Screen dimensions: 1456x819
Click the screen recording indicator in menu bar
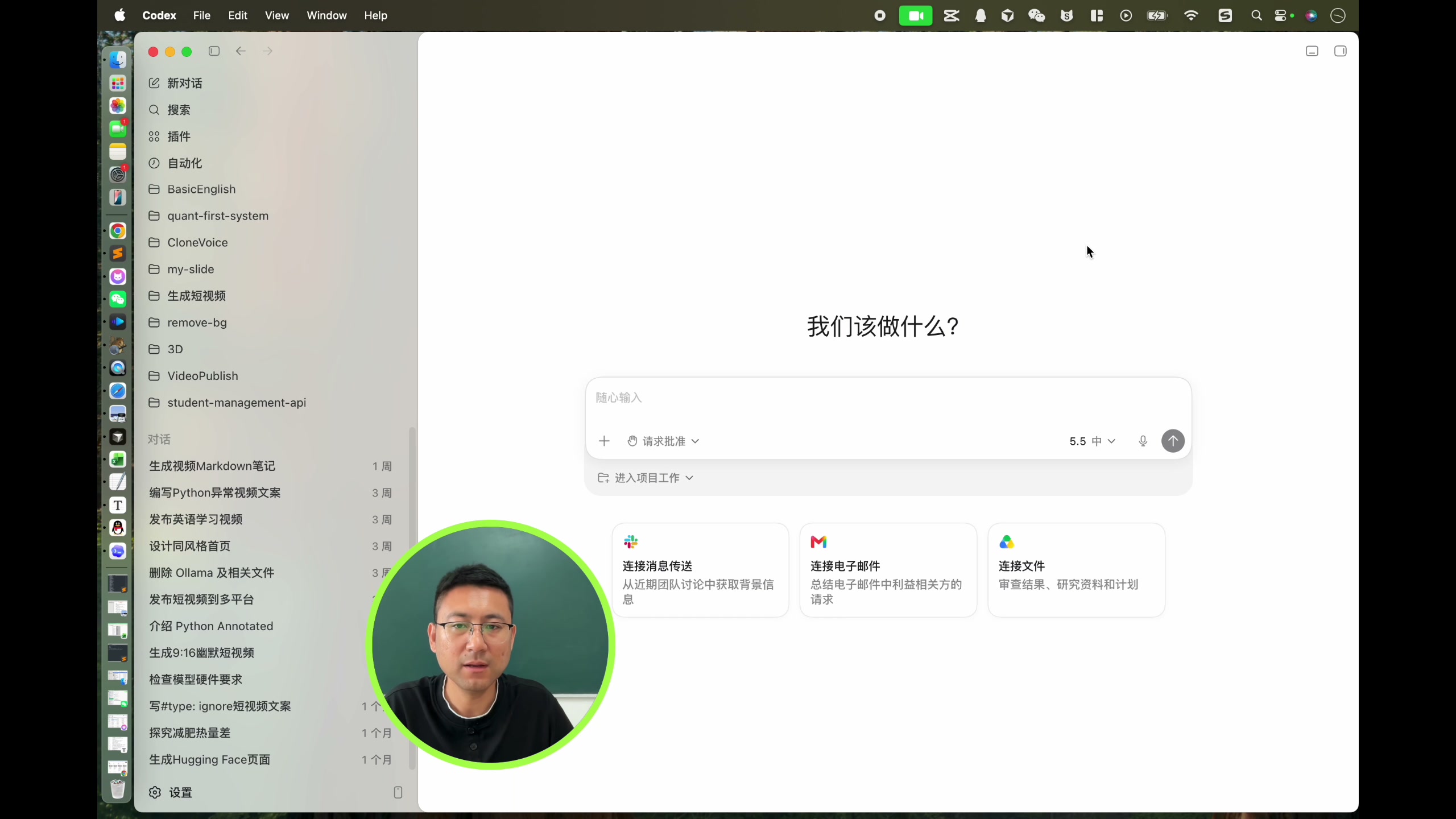pos(880,15)
